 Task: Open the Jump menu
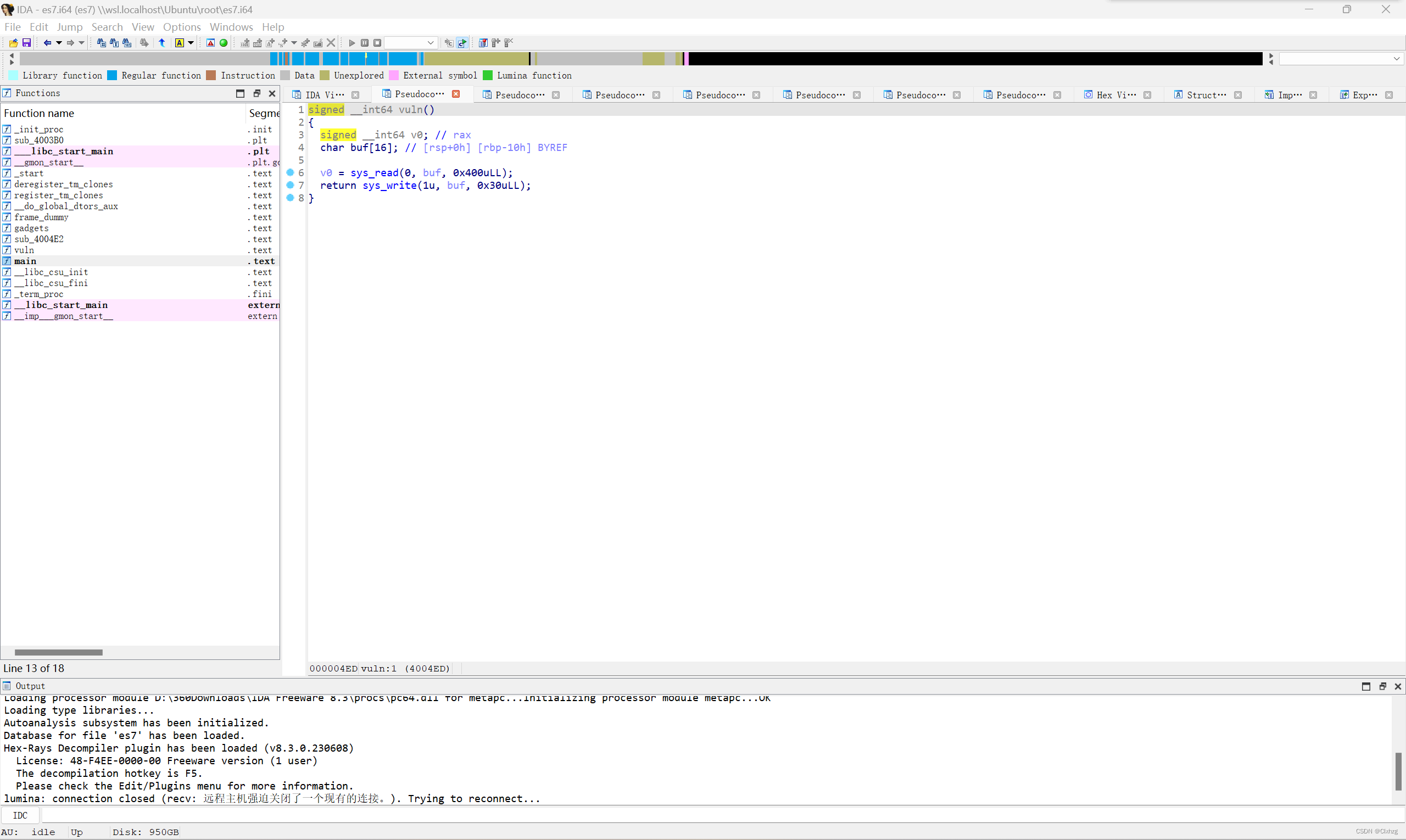pyautogui.click(x=70, y=27)
